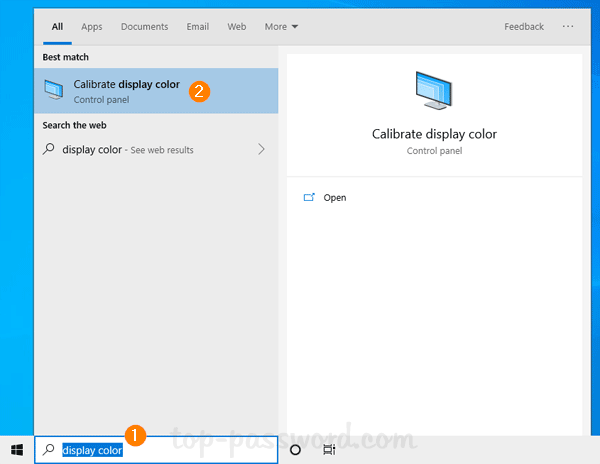Click the large monitor icon in preview pane
The height and width of the screenshot is (464, 600).
[x=434, y=93]
